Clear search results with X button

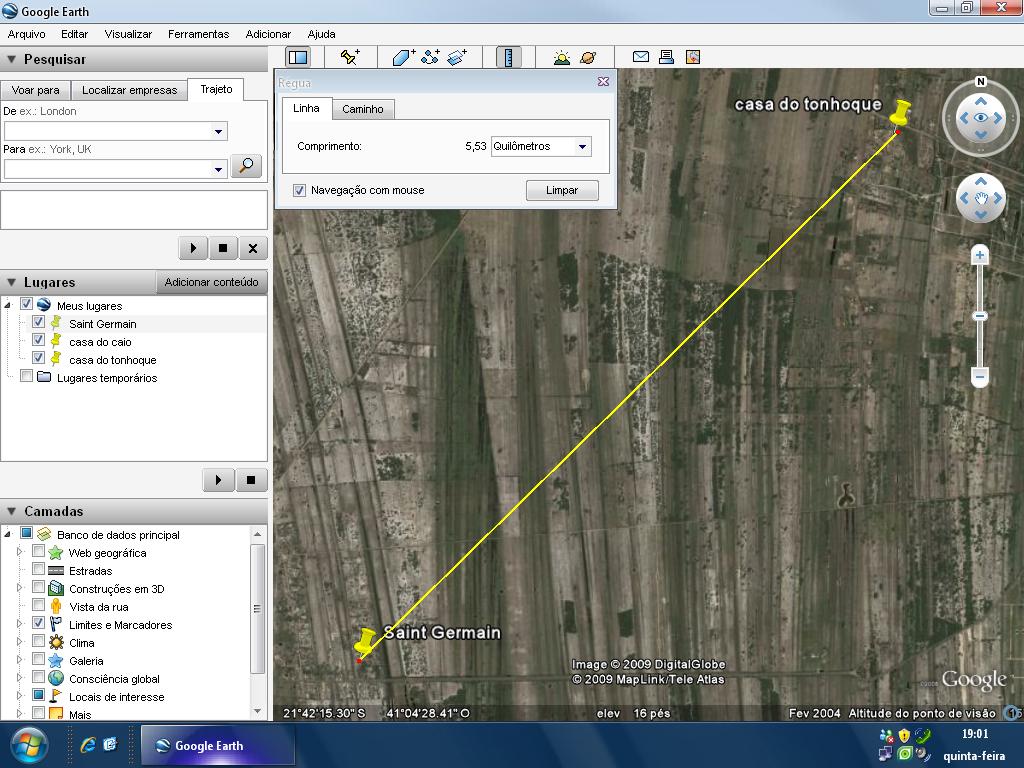(253, 248)
